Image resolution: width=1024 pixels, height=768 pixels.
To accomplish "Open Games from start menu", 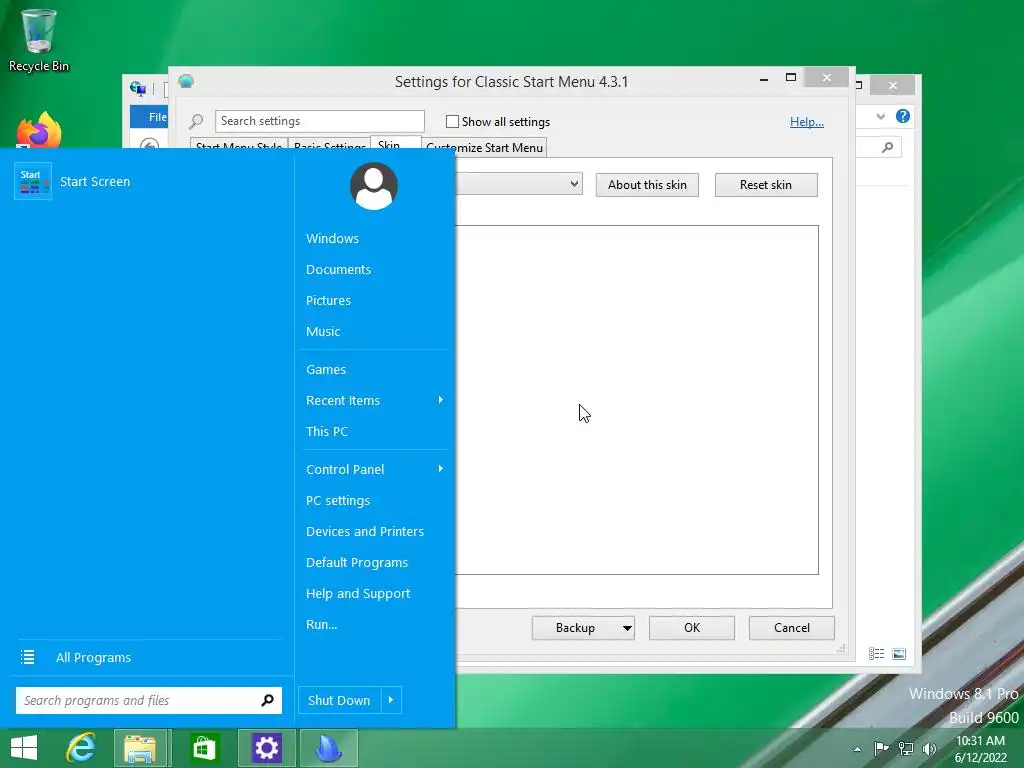I will [326, 369].
